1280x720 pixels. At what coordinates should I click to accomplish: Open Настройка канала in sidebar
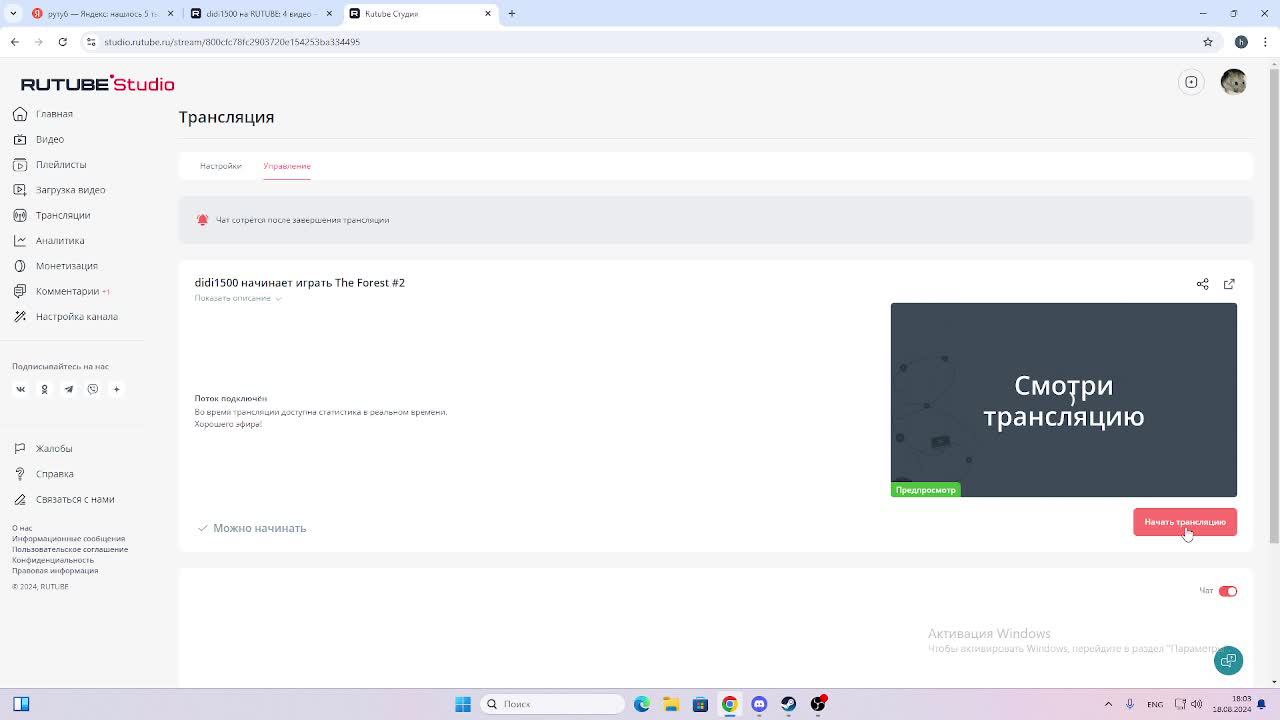point(76,316)
